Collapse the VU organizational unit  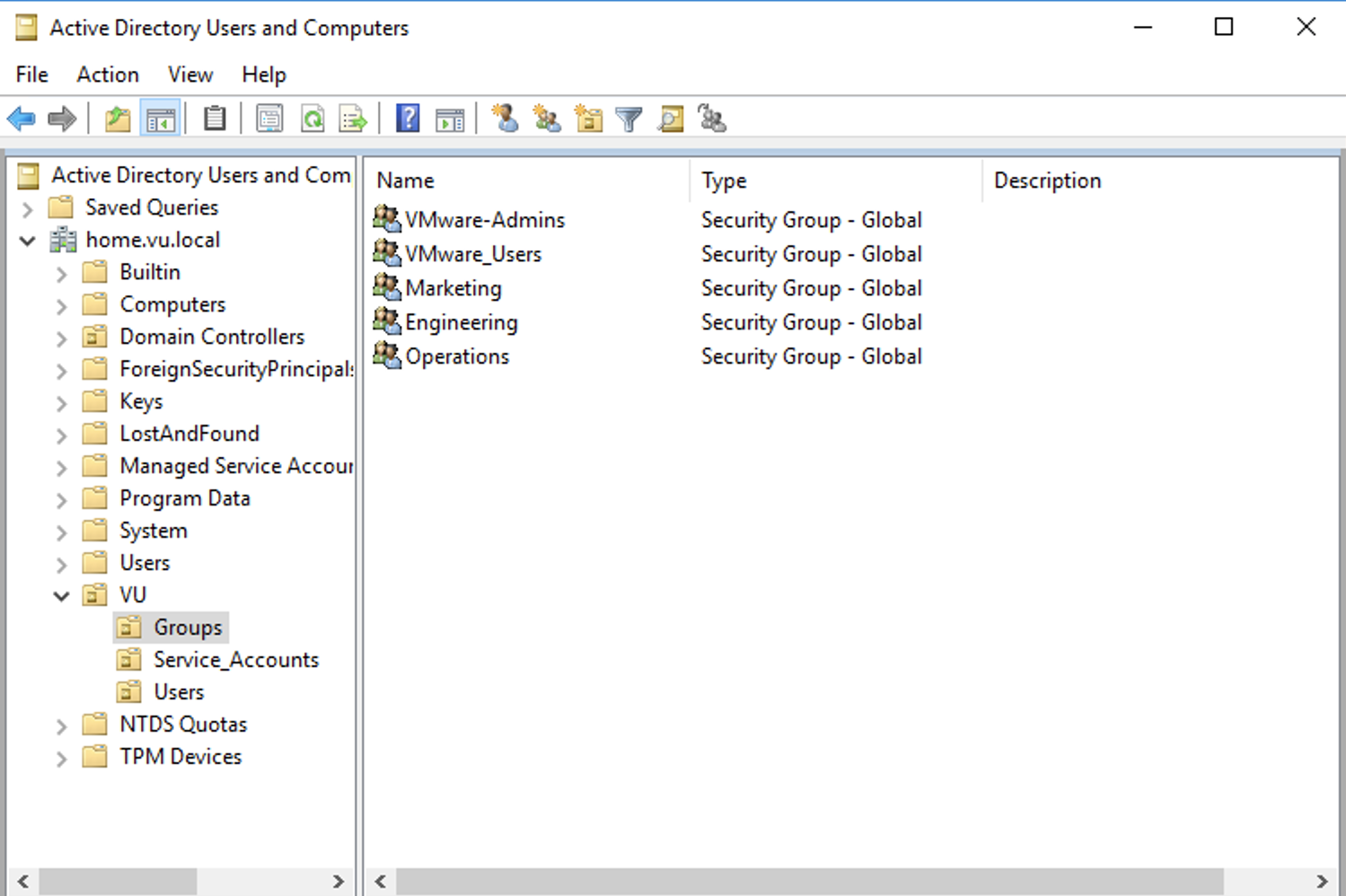pos(61,596)
